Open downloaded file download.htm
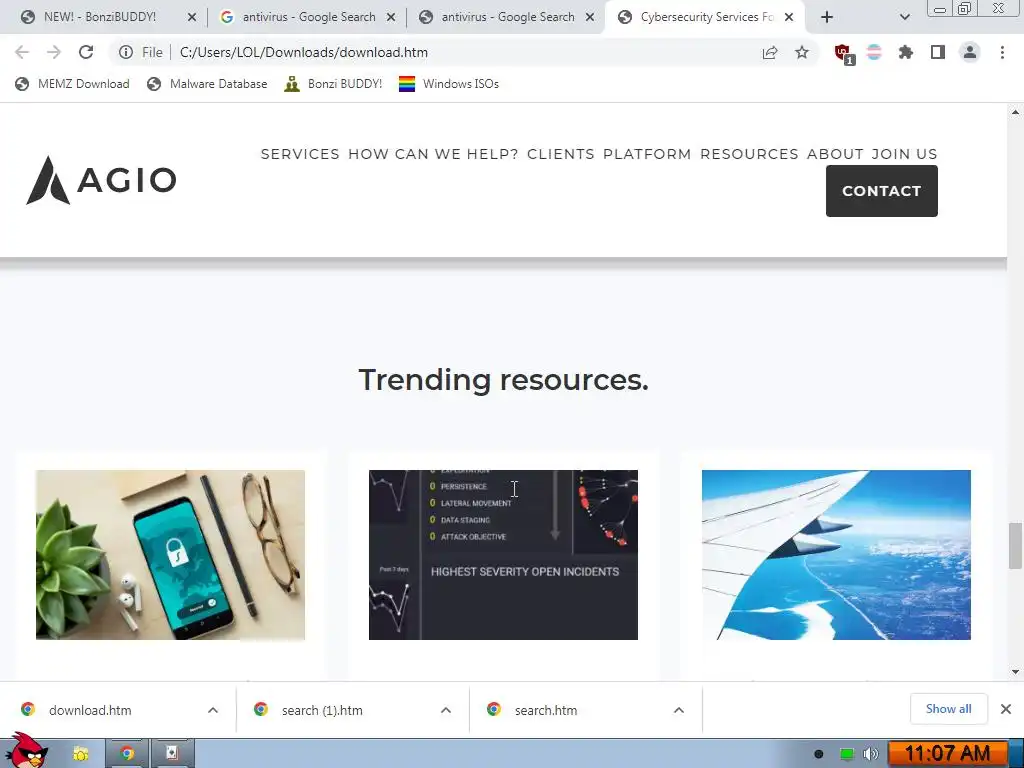 click(x=89, y=710)
